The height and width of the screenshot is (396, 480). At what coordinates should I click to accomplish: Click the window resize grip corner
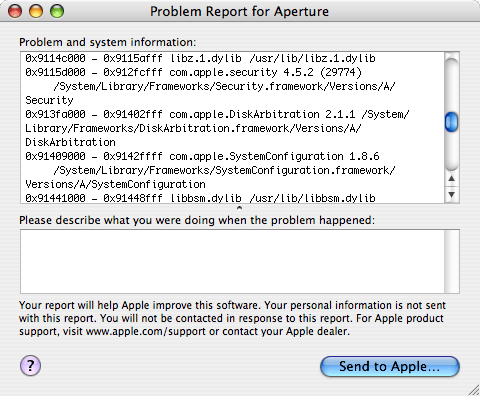473,390
